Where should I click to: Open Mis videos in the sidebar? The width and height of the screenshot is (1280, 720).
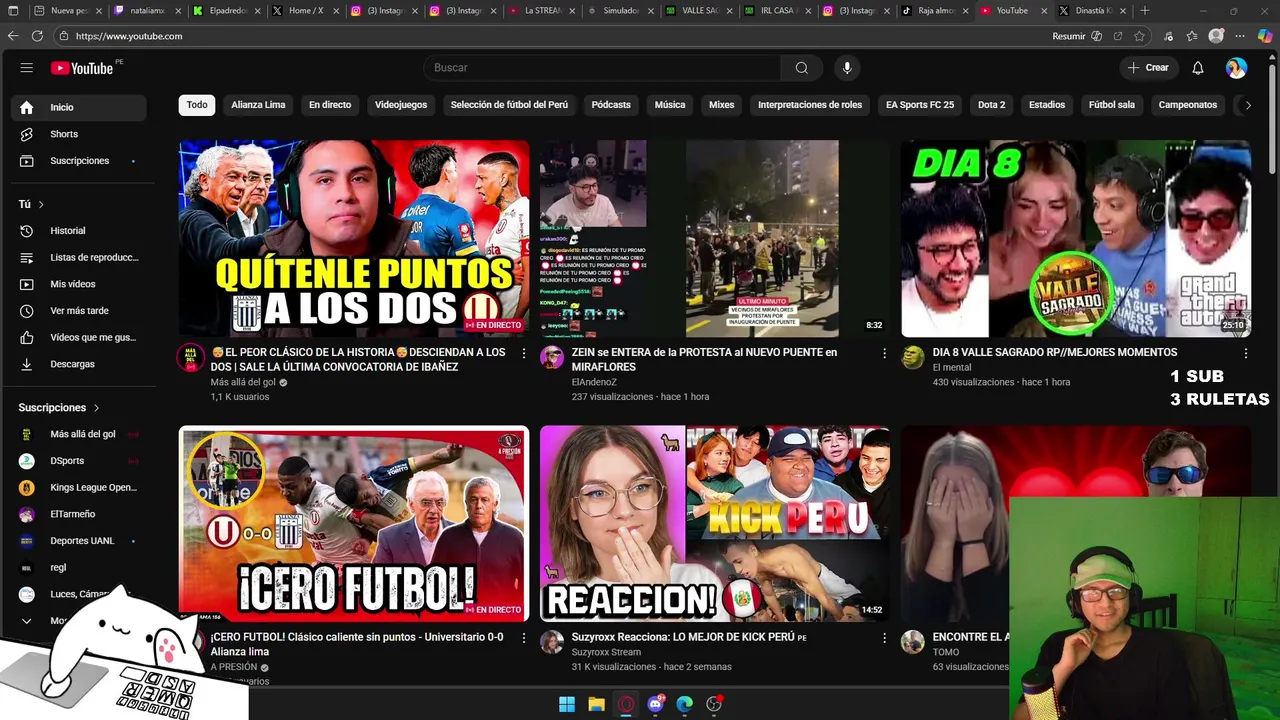[x=78, y=284]
